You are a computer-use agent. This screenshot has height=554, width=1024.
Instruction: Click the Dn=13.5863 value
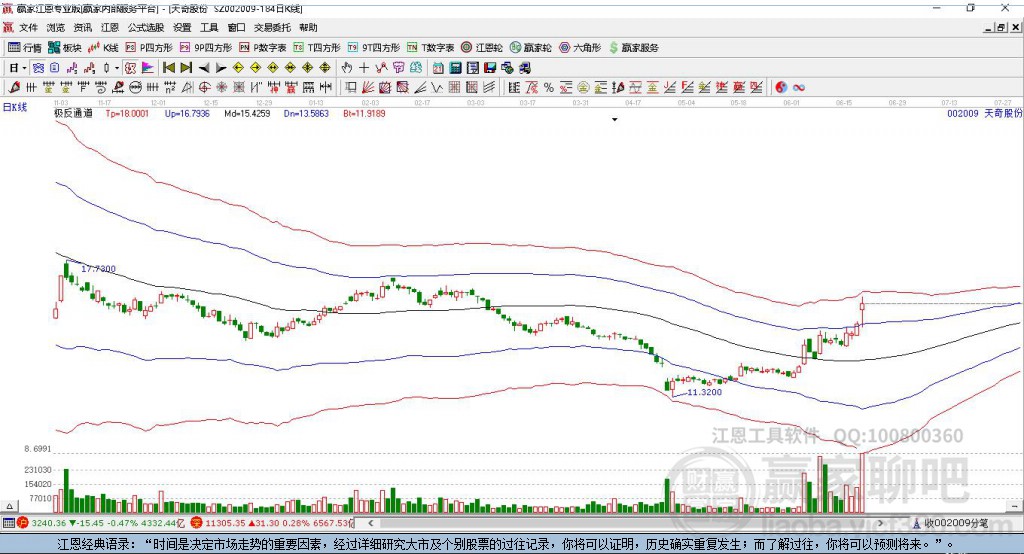(x=306, y=114)
